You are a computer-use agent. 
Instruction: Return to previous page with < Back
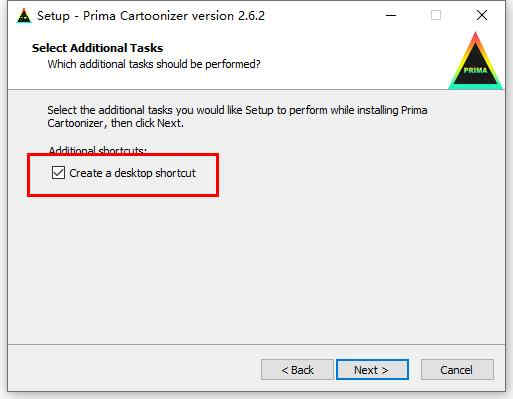pyautogui.click(x=297, y=369)
